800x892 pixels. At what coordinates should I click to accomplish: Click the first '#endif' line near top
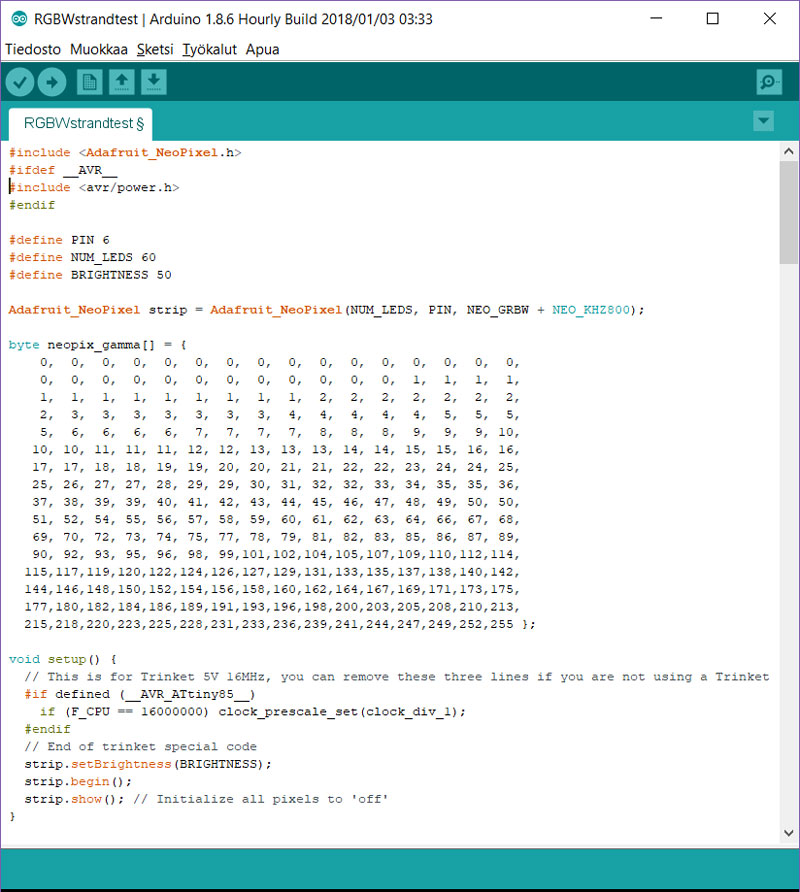click(x=32, y=205)
